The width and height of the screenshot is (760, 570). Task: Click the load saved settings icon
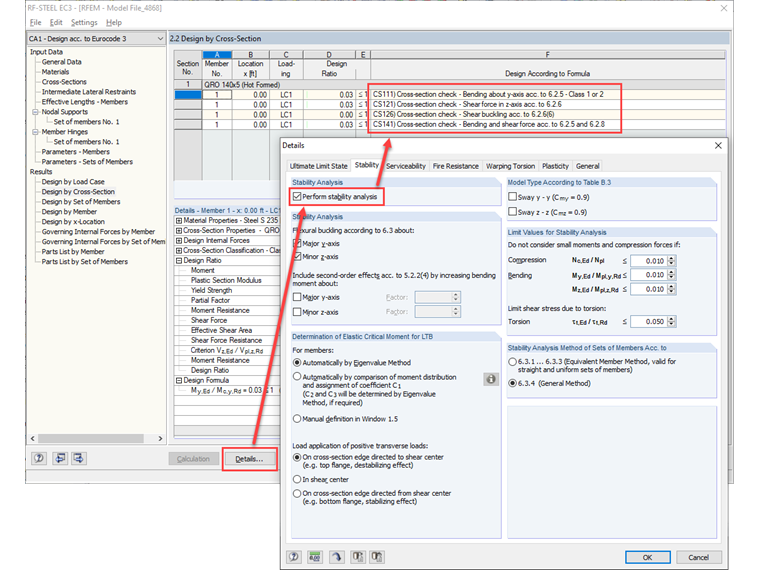point(358,557)
